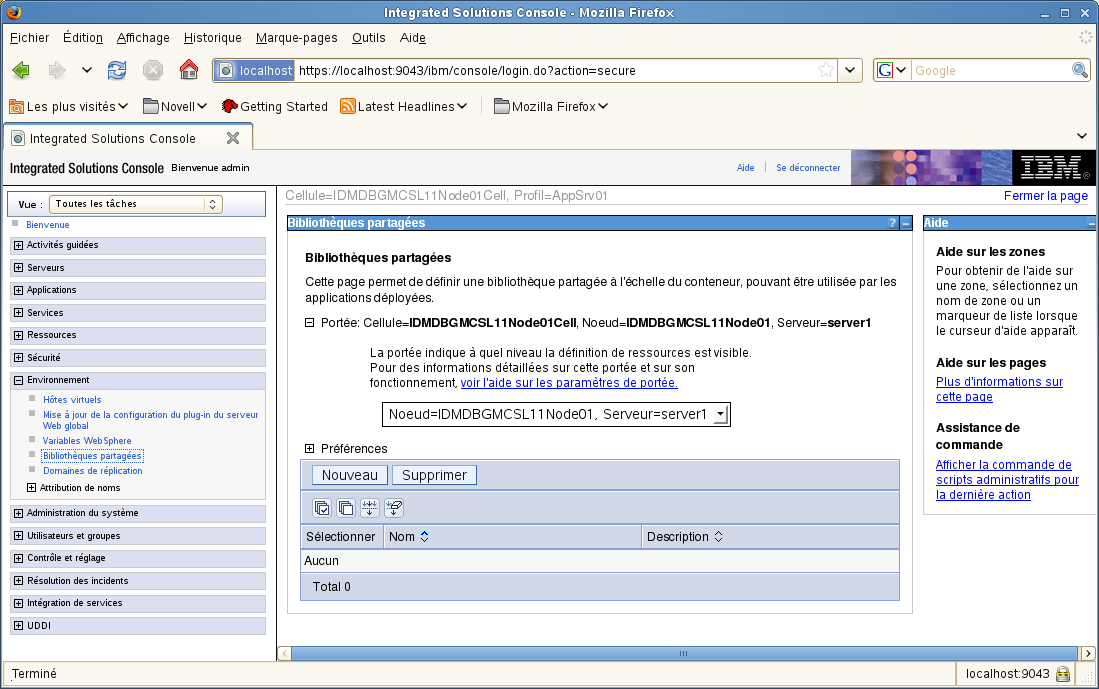Select all items icon in table toolbar
Viewport: 1099px width, 689px height.
coord(322,508)
